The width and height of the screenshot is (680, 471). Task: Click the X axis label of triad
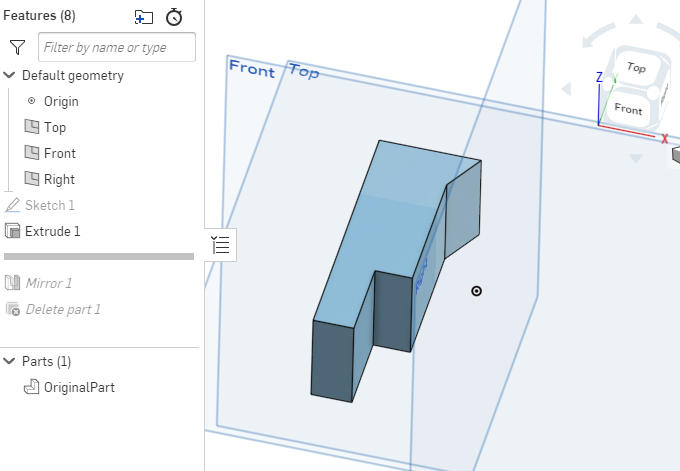tap(664, 139)
